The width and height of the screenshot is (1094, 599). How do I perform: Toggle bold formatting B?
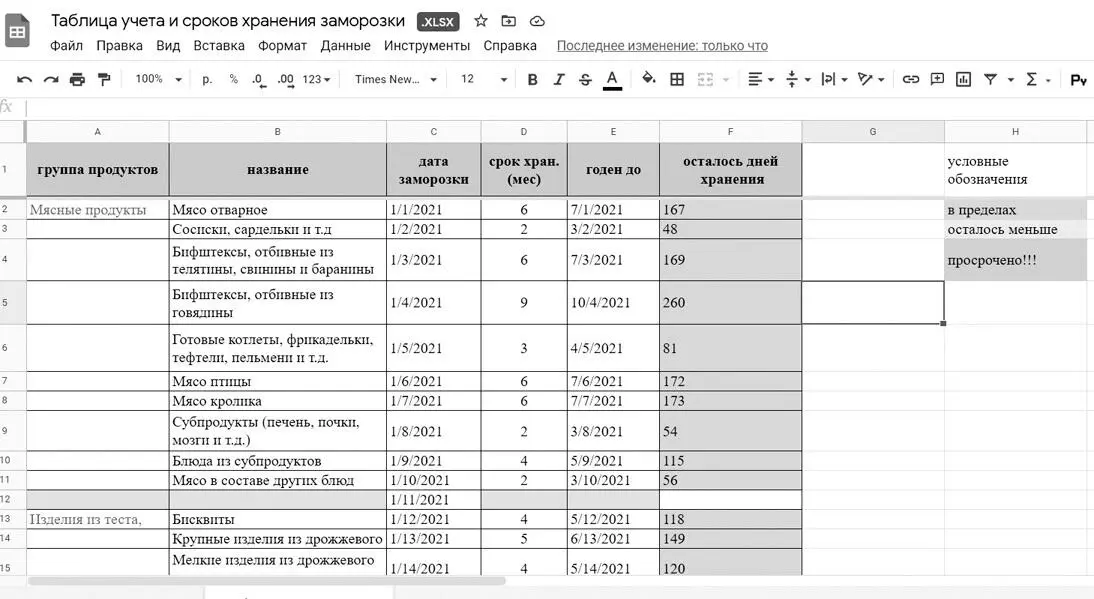[x=532, y=79]
